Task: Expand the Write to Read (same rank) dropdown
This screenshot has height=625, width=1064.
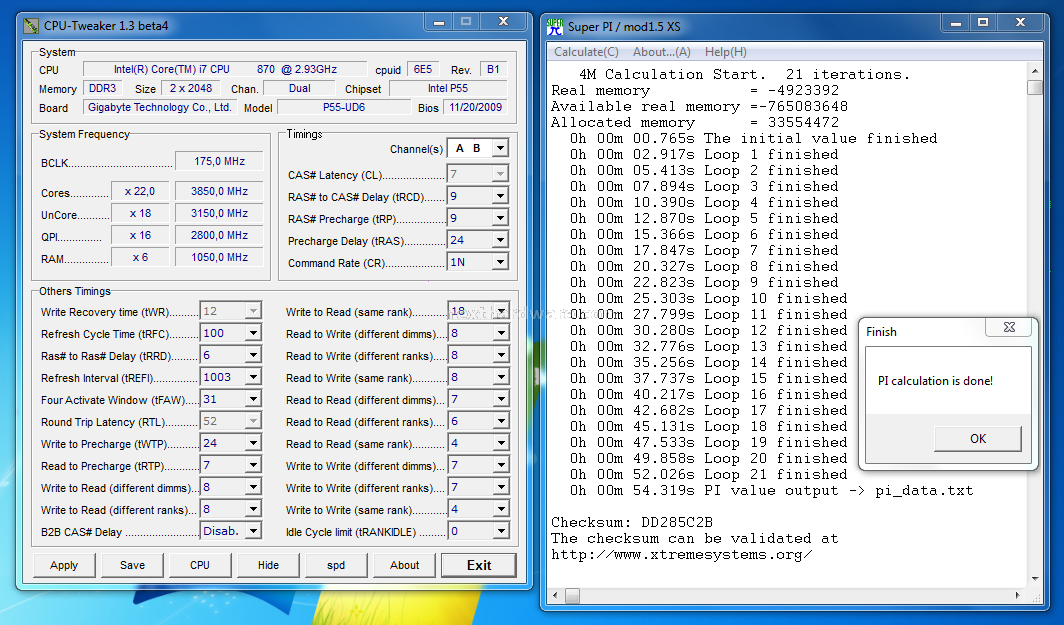Action: point(501,311)
